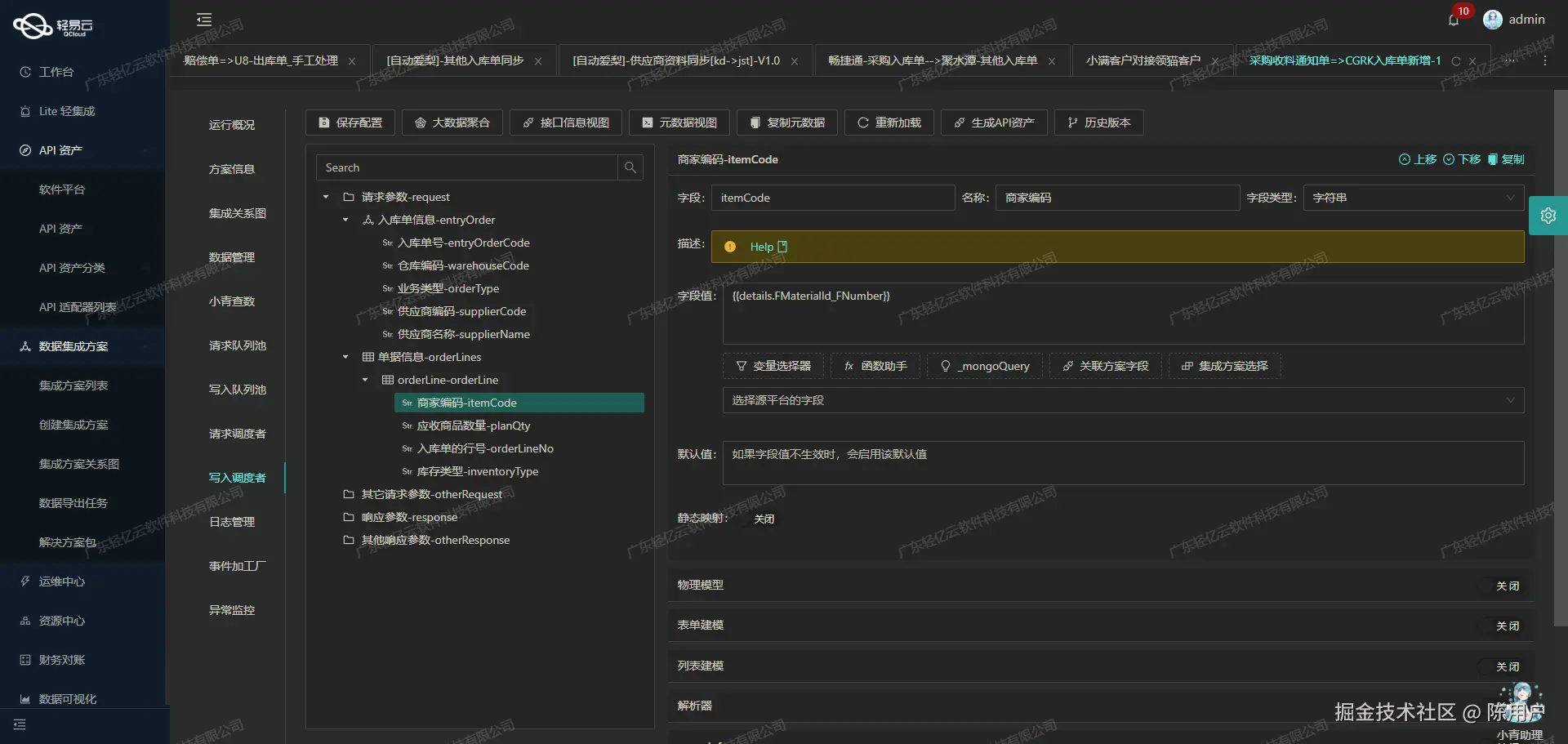This screenshot has height=744, width=1568.
Task: Toggle 列表建模 switch
Action: (x=1501, y=666)
